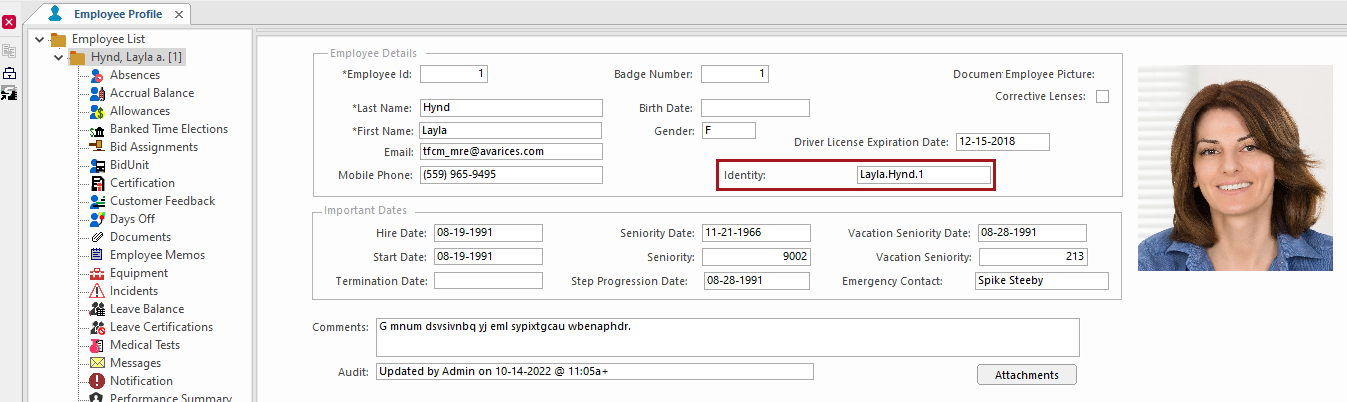Switch to the Employee Profile tab
The image size is (1347, 402).
[x=117, y=14]
